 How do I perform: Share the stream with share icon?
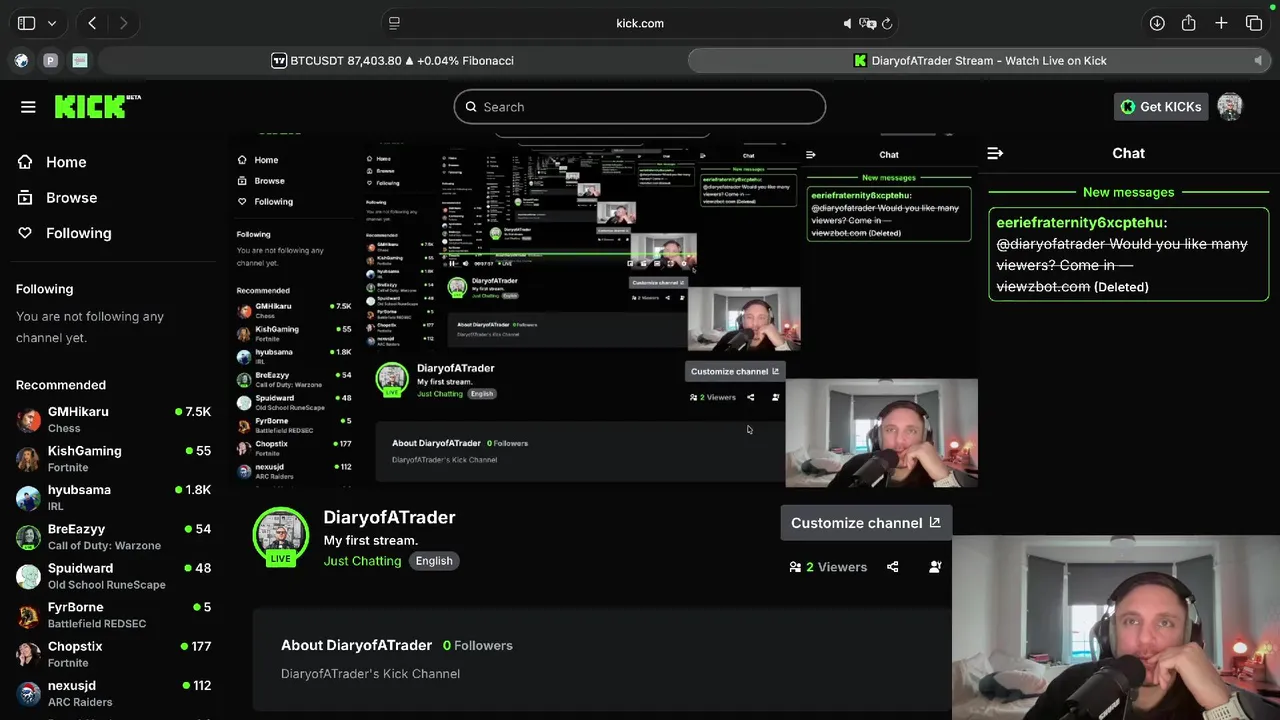pos(893,567)
